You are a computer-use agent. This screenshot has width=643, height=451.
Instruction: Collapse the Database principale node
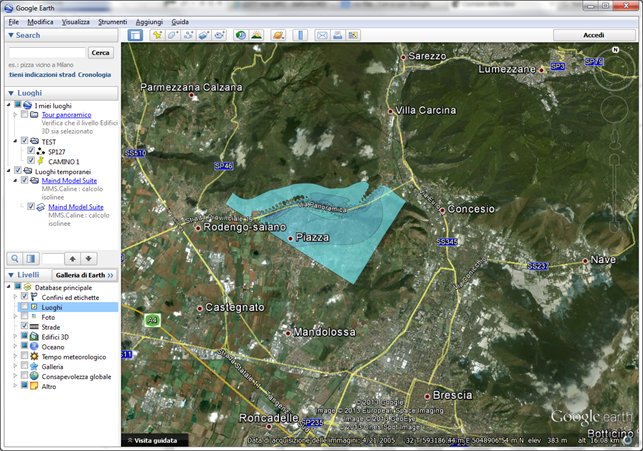tap(9, 287)
